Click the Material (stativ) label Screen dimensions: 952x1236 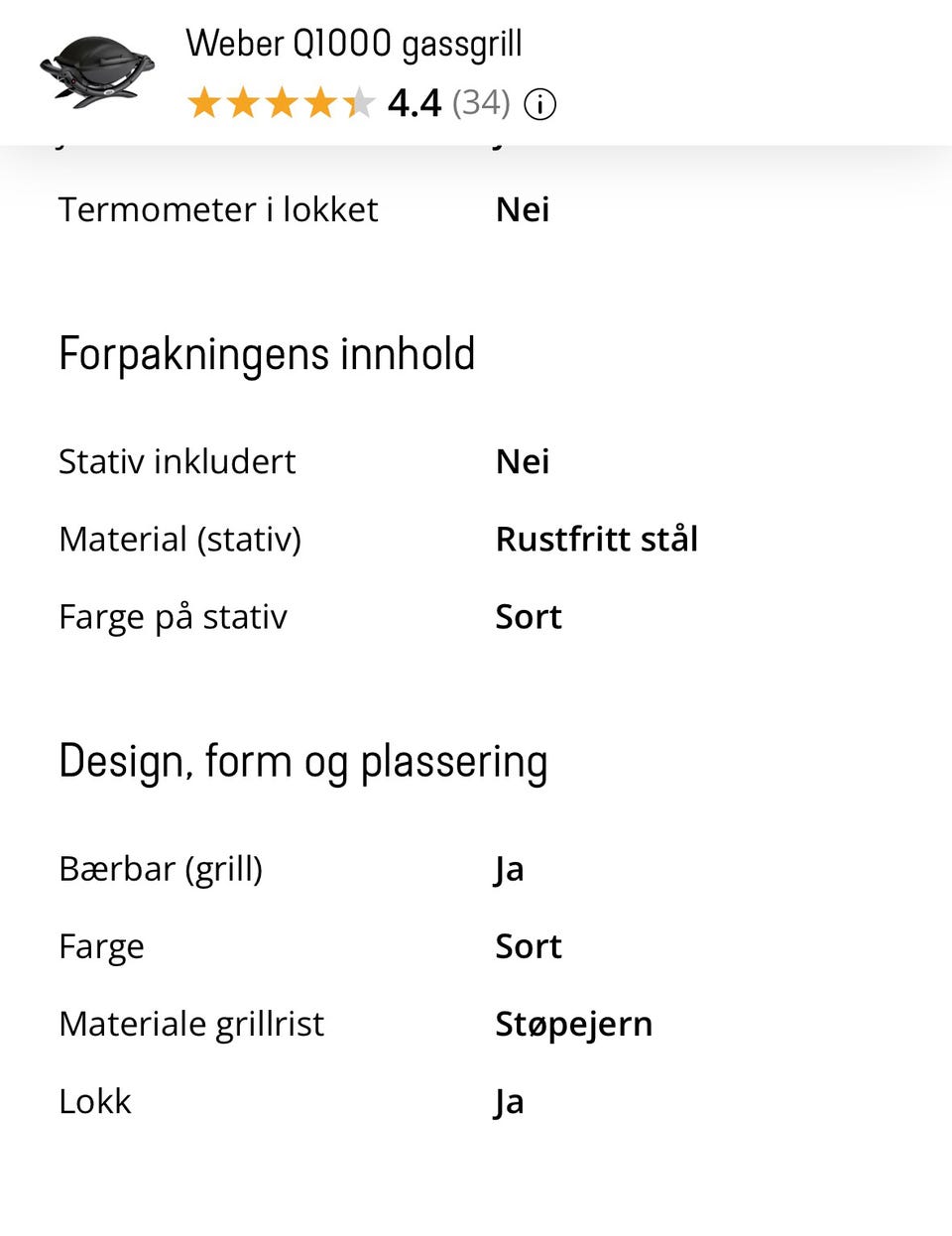click(x=179, y=539)
